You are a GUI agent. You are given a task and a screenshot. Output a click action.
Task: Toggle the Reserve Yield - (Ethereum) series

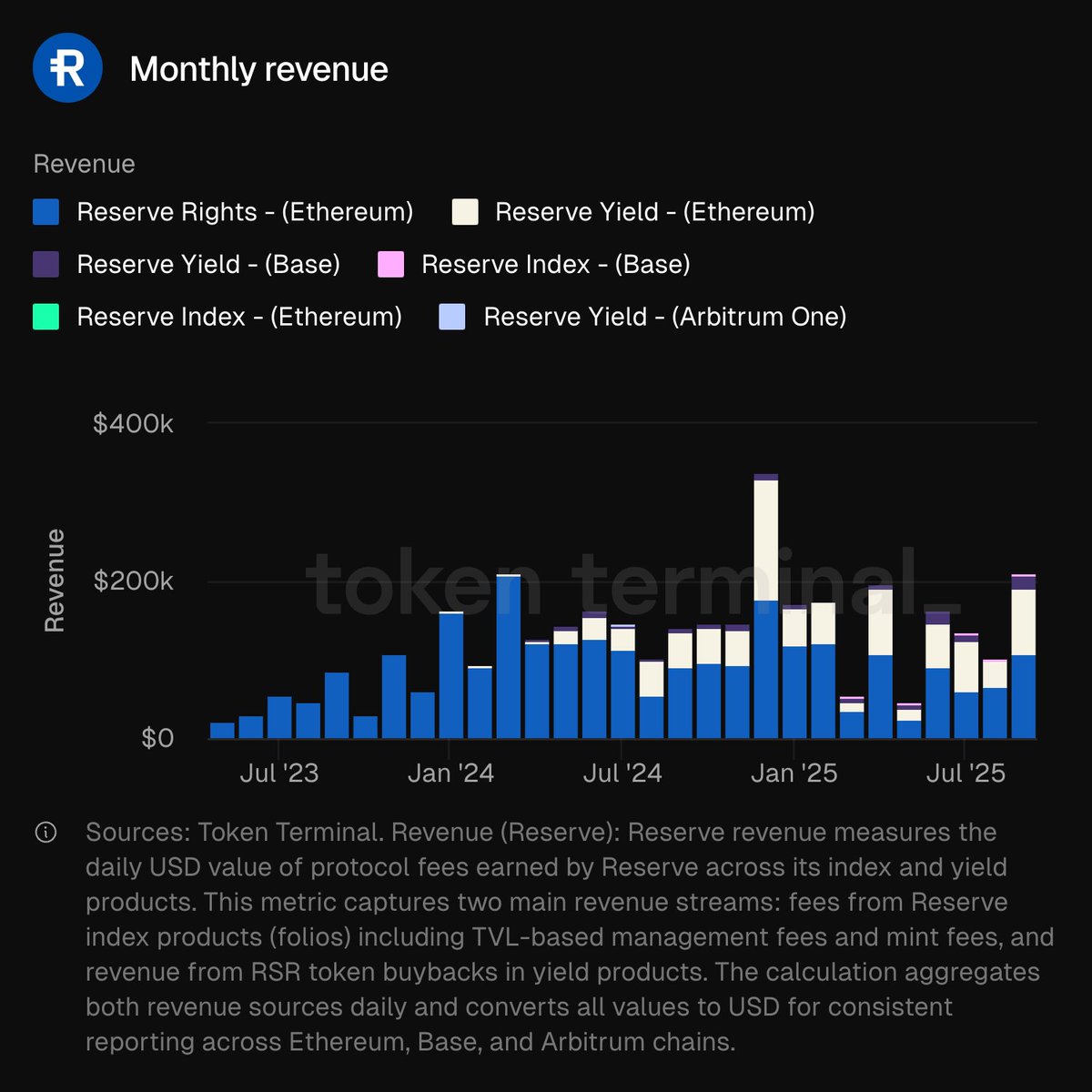click(x=655, y=211)
